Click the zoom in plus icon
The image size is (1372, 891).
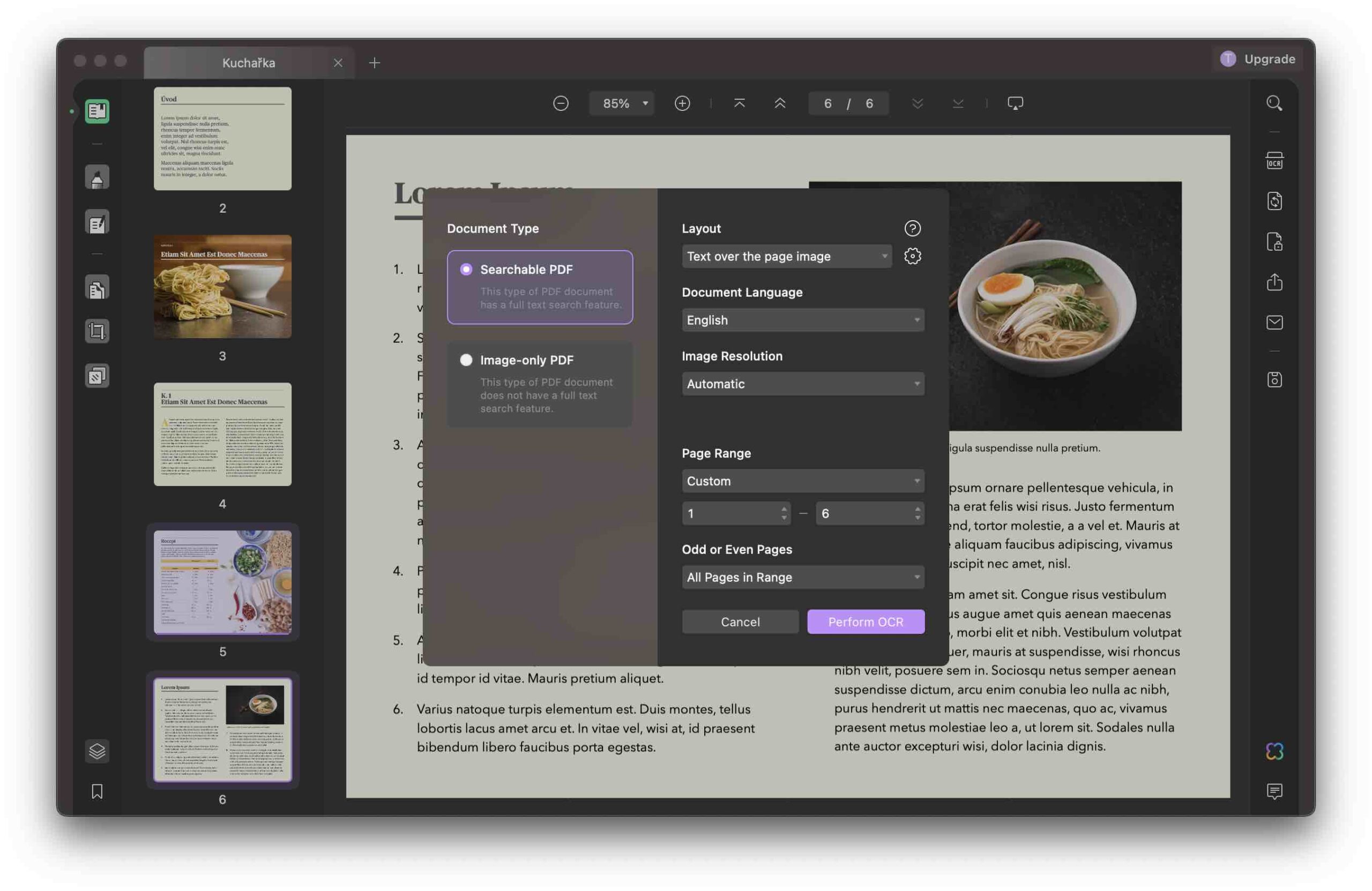pos(682,103)
